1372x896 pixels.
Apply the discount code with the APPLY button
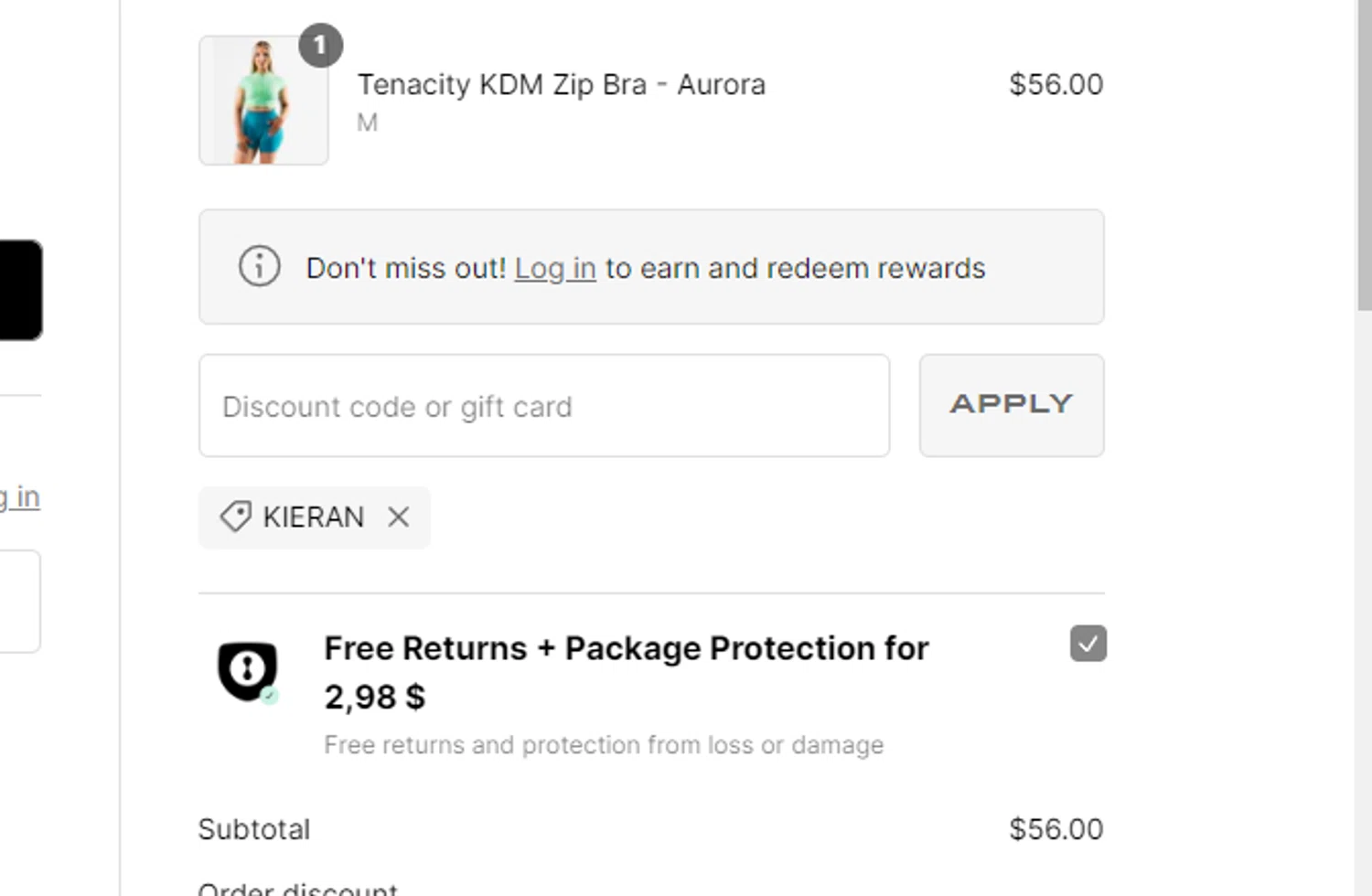click(1012, 405)
